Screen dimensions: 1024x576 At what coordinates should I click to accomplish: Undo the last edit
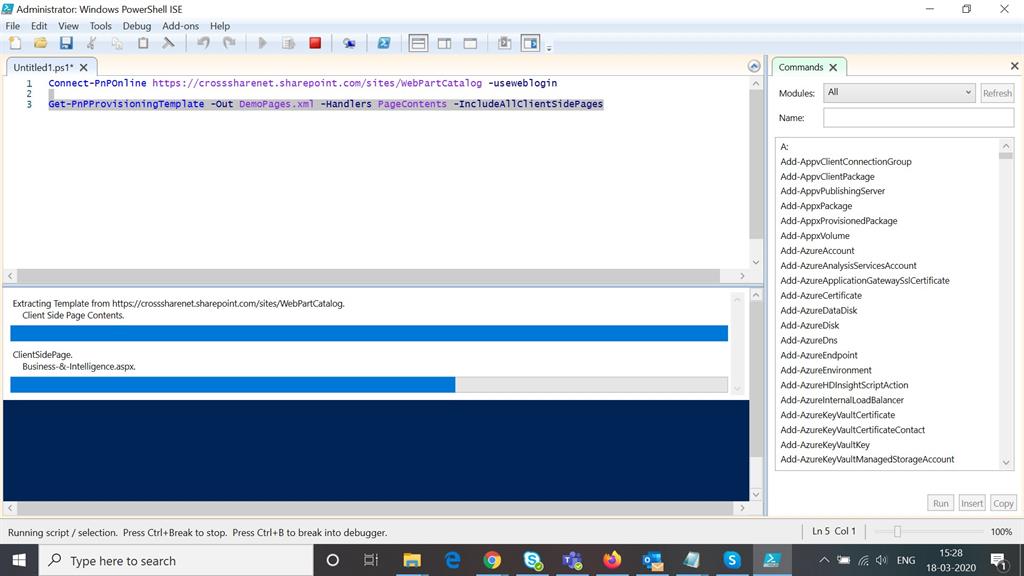click(x=204, y=43)
